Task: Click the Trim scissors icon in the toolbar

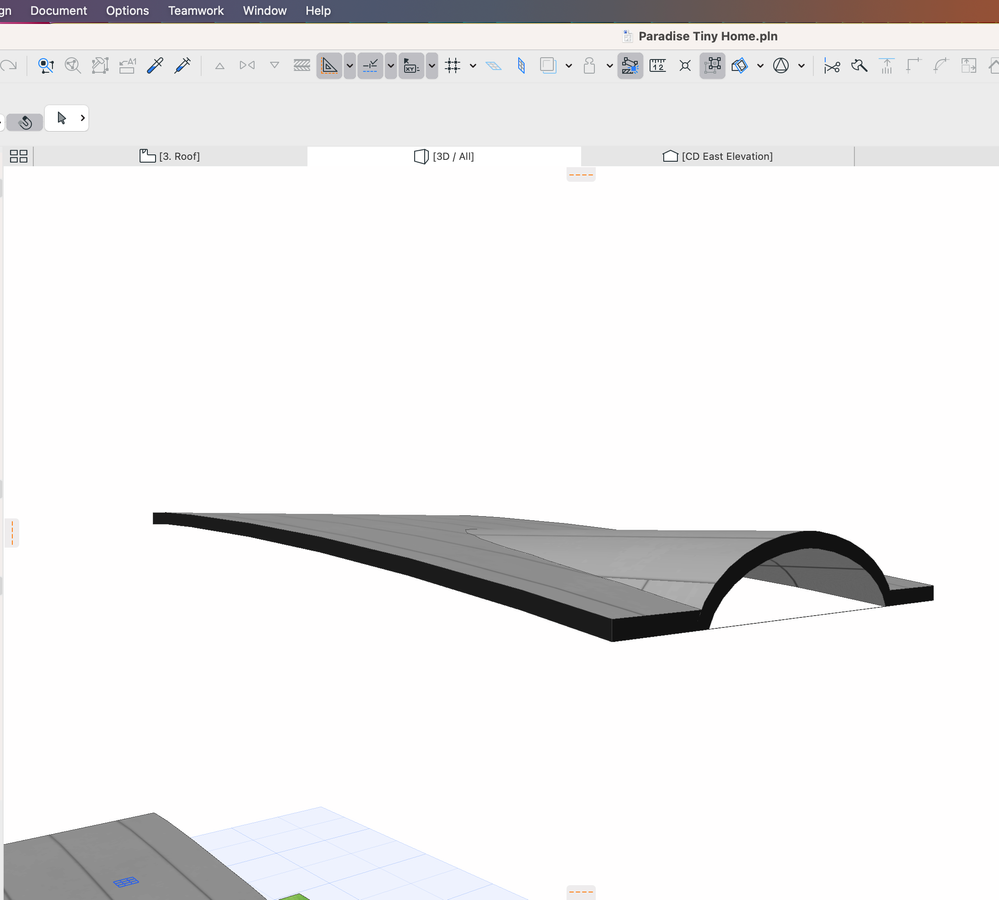Action: tap(830, 65)
